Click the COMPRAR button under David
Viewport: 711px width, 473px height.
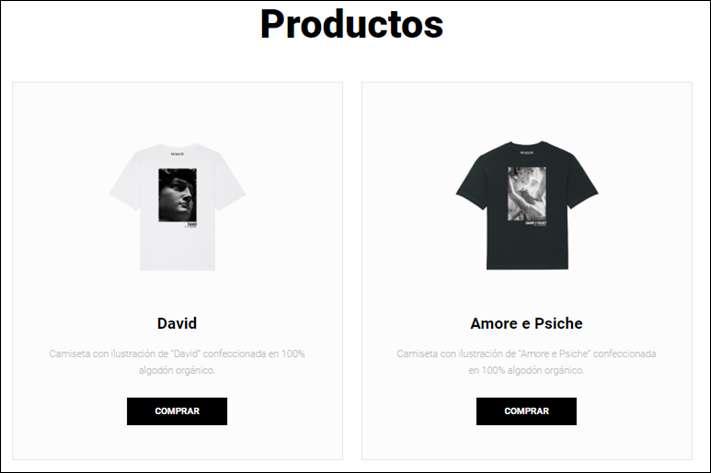pos(177,411)
